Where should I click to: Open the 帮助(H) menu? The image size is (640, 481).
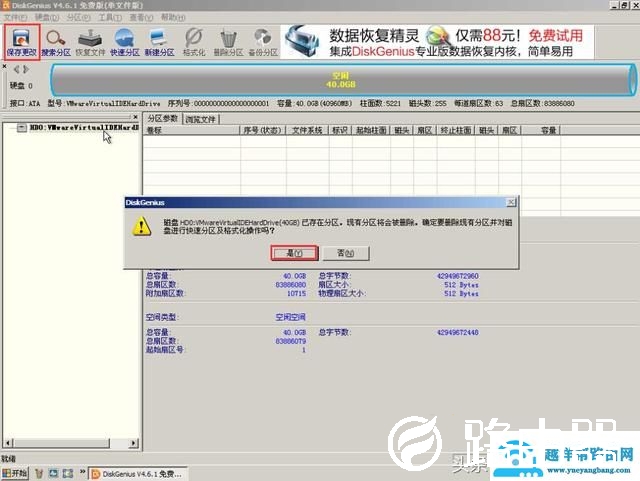click(173, 18)
